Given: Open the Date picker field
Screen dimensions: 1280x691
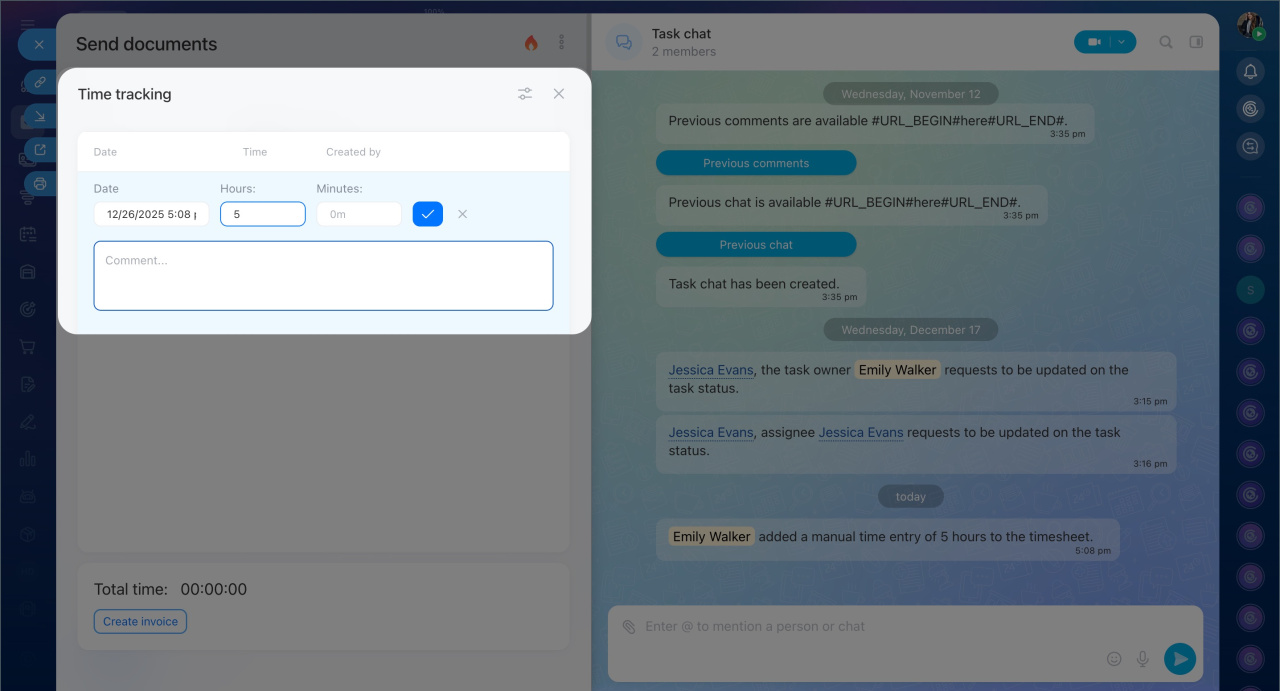Looking at the screenshot, I should coord(151,214).
